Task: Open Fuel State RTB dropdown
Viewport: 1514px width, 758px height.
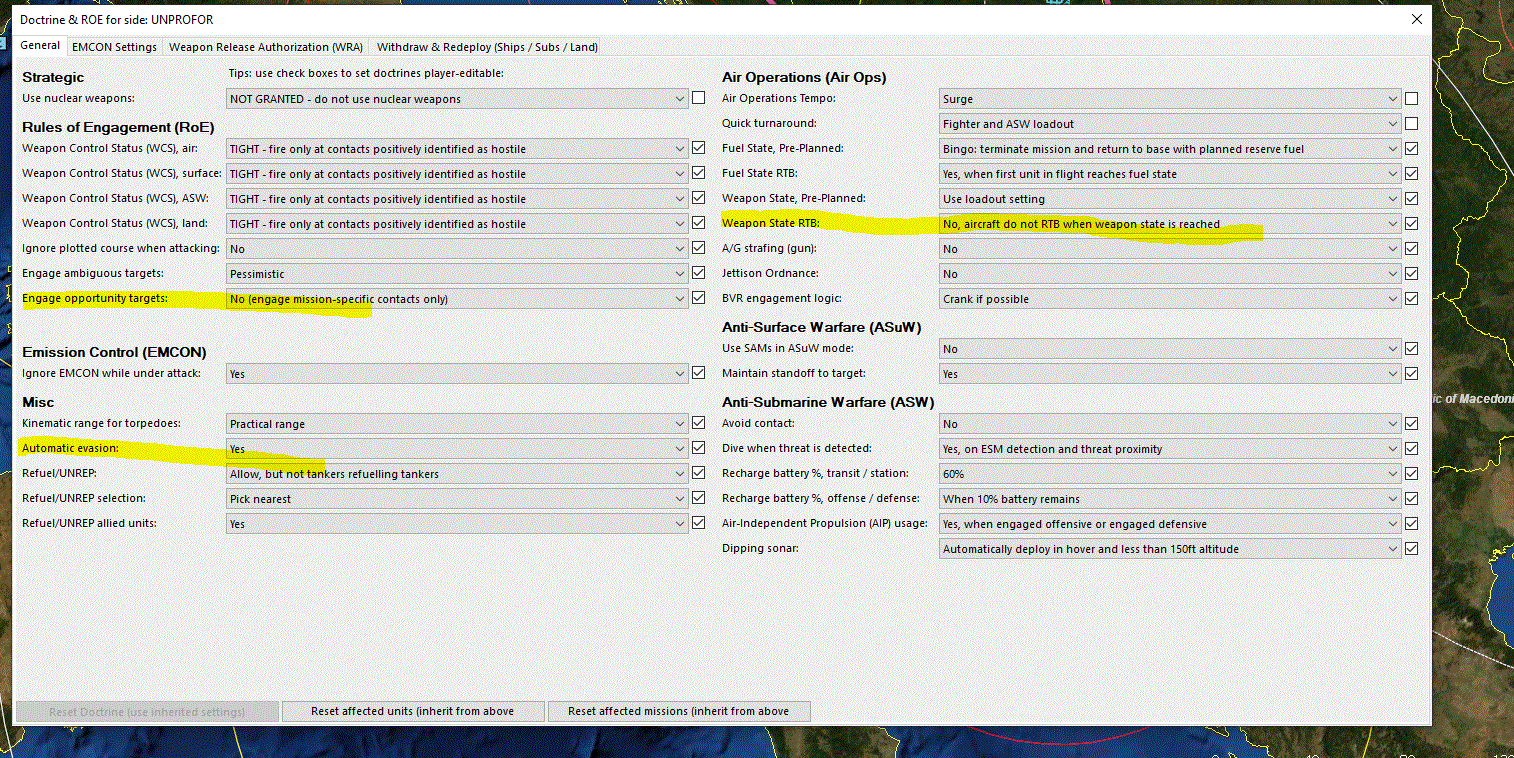Action: (x=1170, y=174)
